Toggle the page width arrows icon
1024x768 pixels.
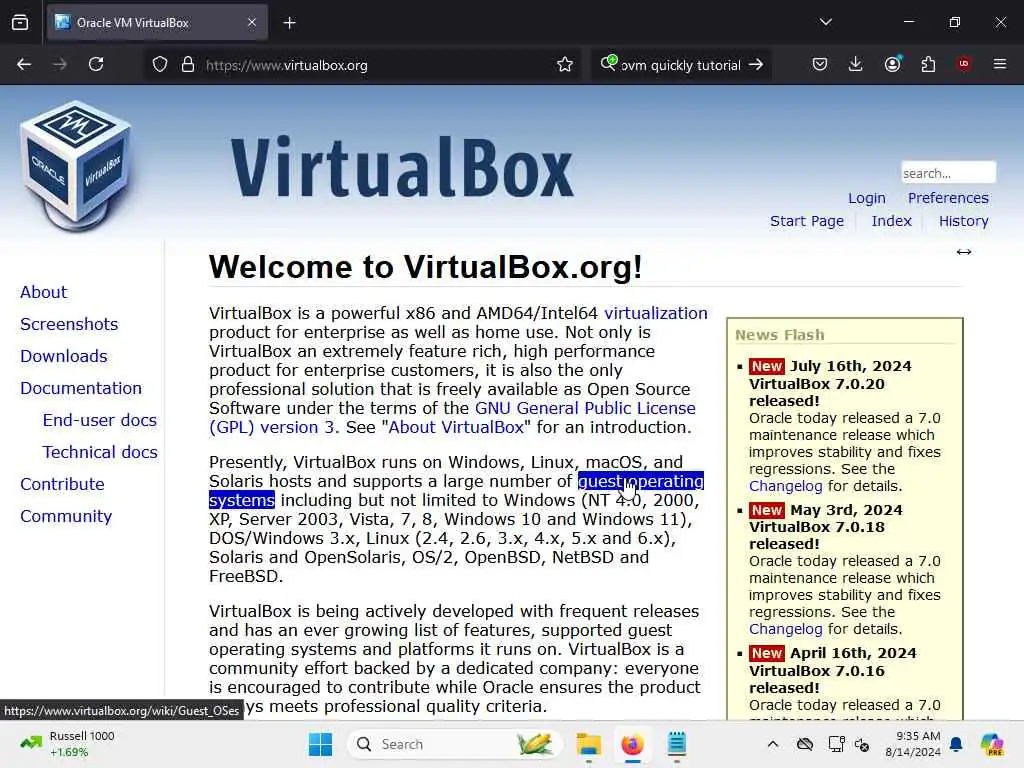(x=964, y=252)
